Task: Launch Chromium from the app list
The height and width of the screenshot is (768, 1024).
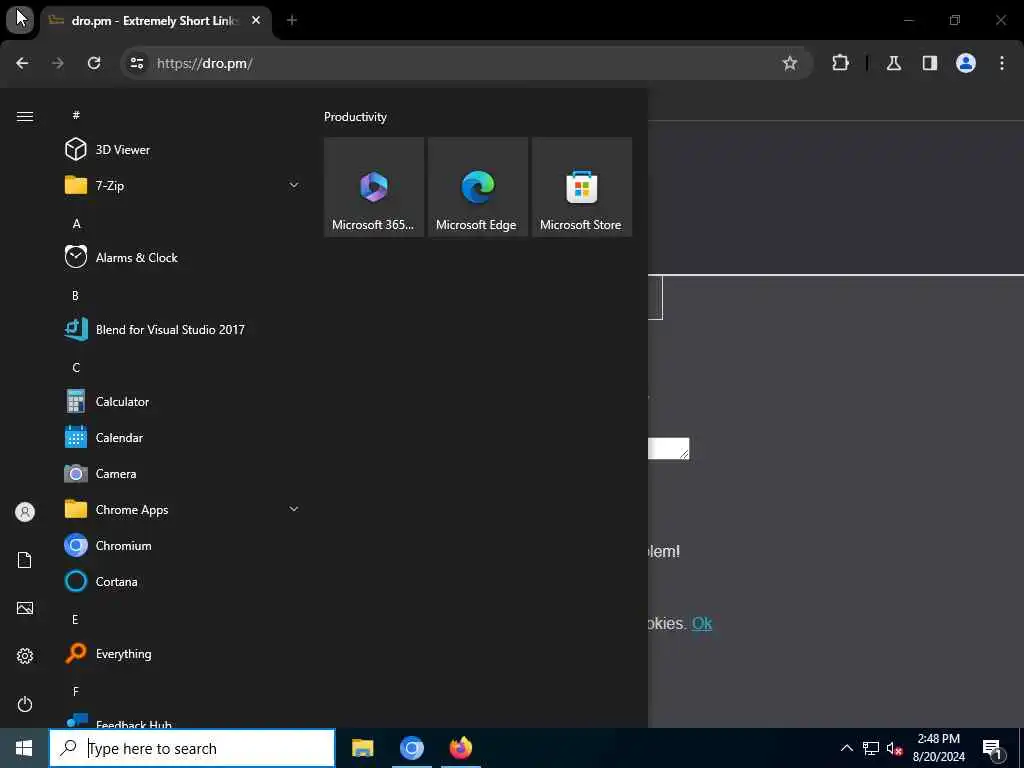Action: tap(182, 545)
